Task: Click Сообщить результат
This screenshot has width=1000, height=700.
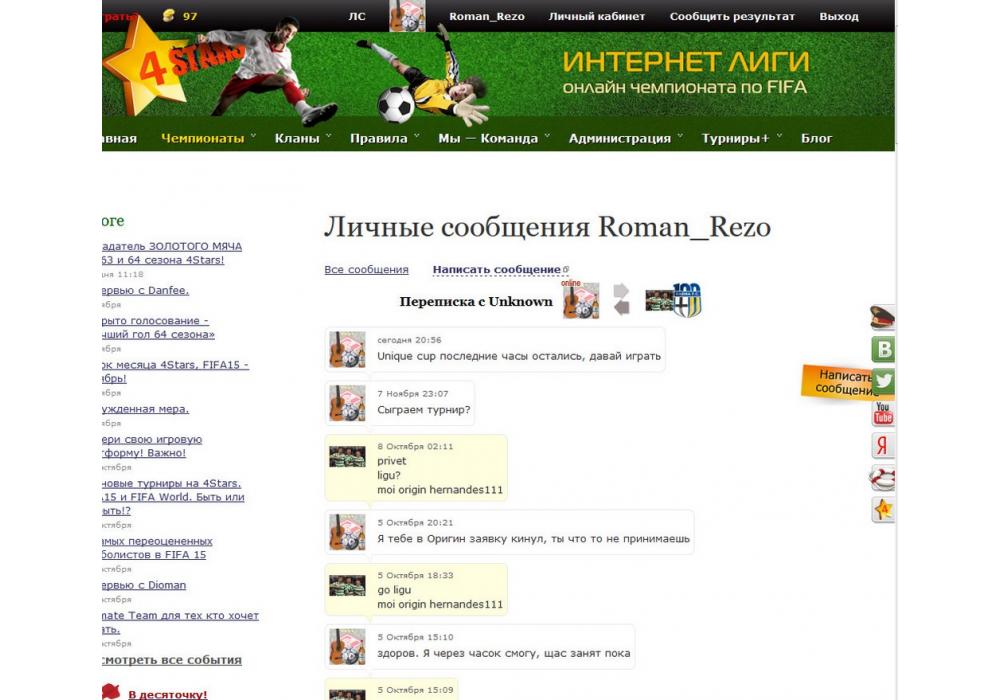Action: [x=732, y=17]
